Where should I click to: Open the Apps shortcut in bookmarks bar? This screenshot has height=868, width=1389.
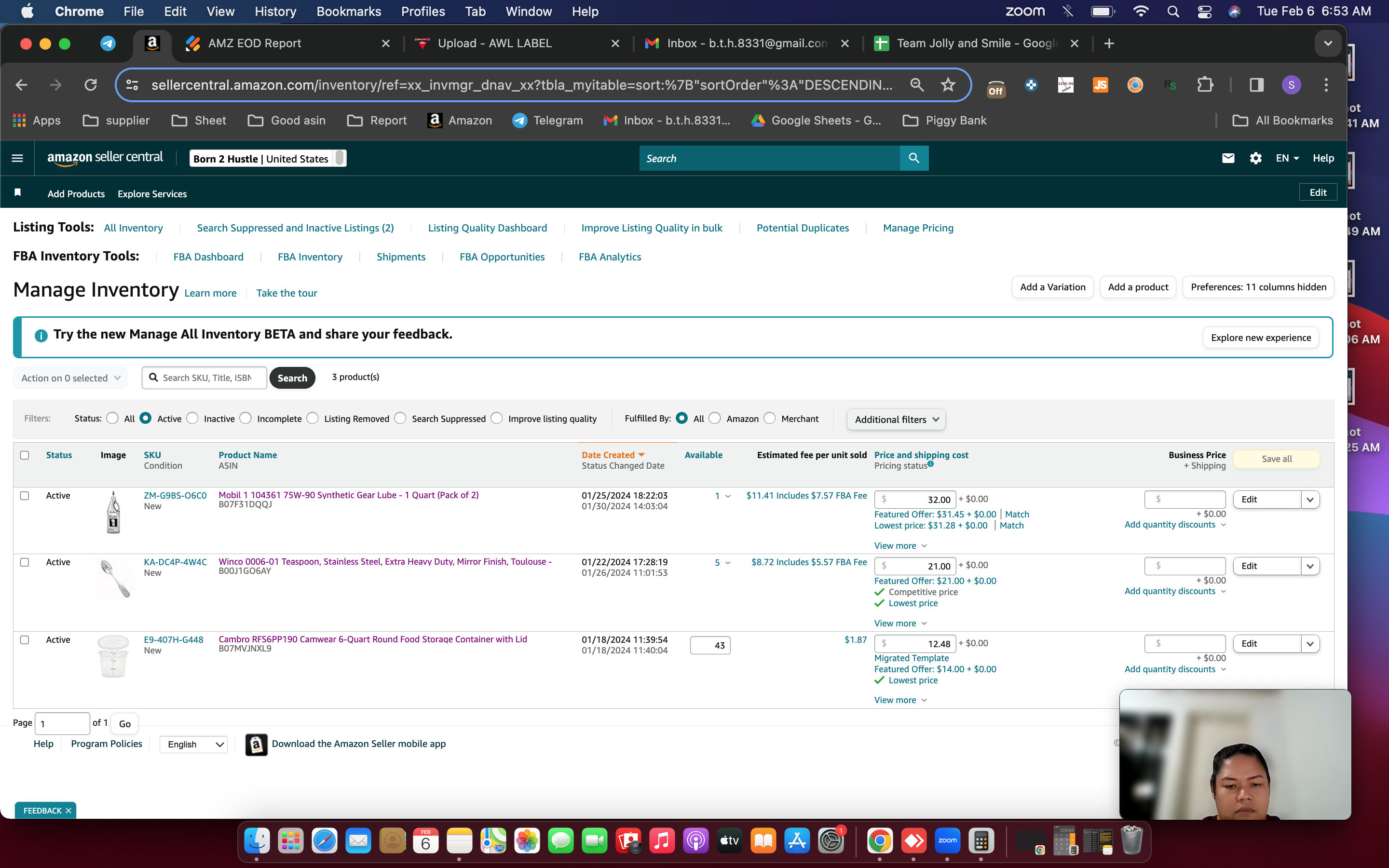[x=36, y=121]
